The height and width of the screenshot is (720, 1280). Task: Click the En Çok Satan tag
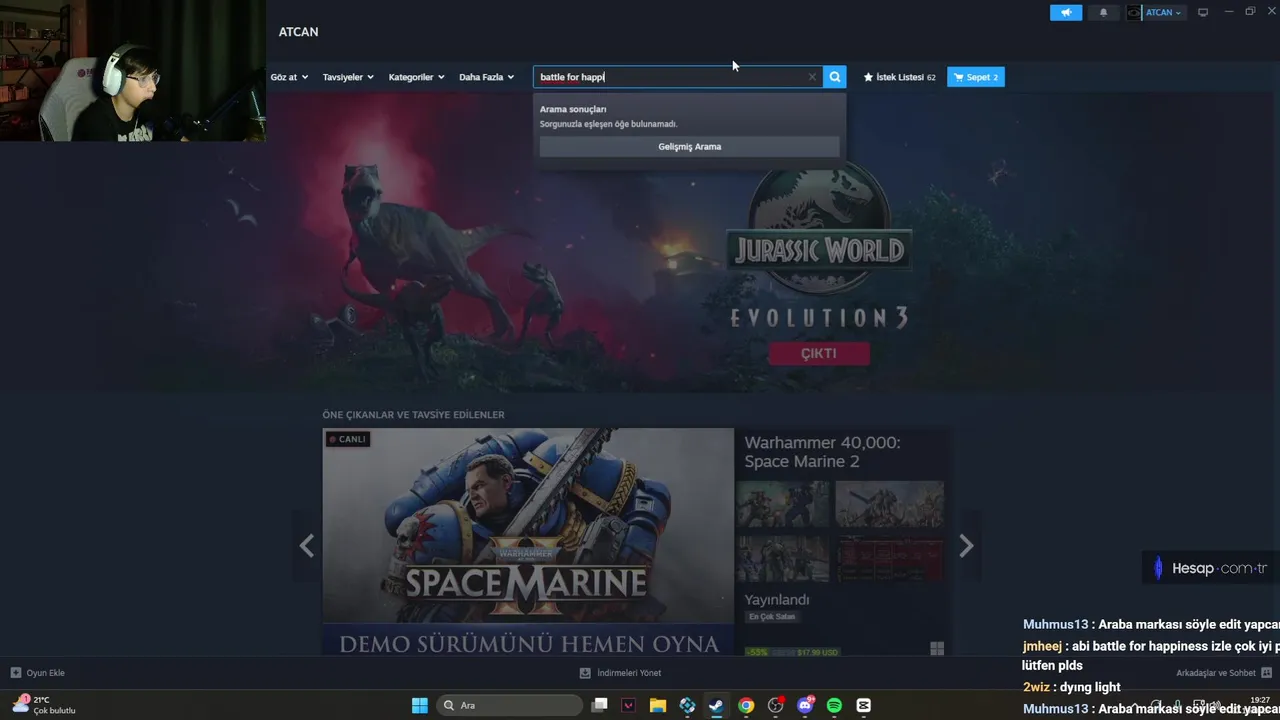click(772, 617)
